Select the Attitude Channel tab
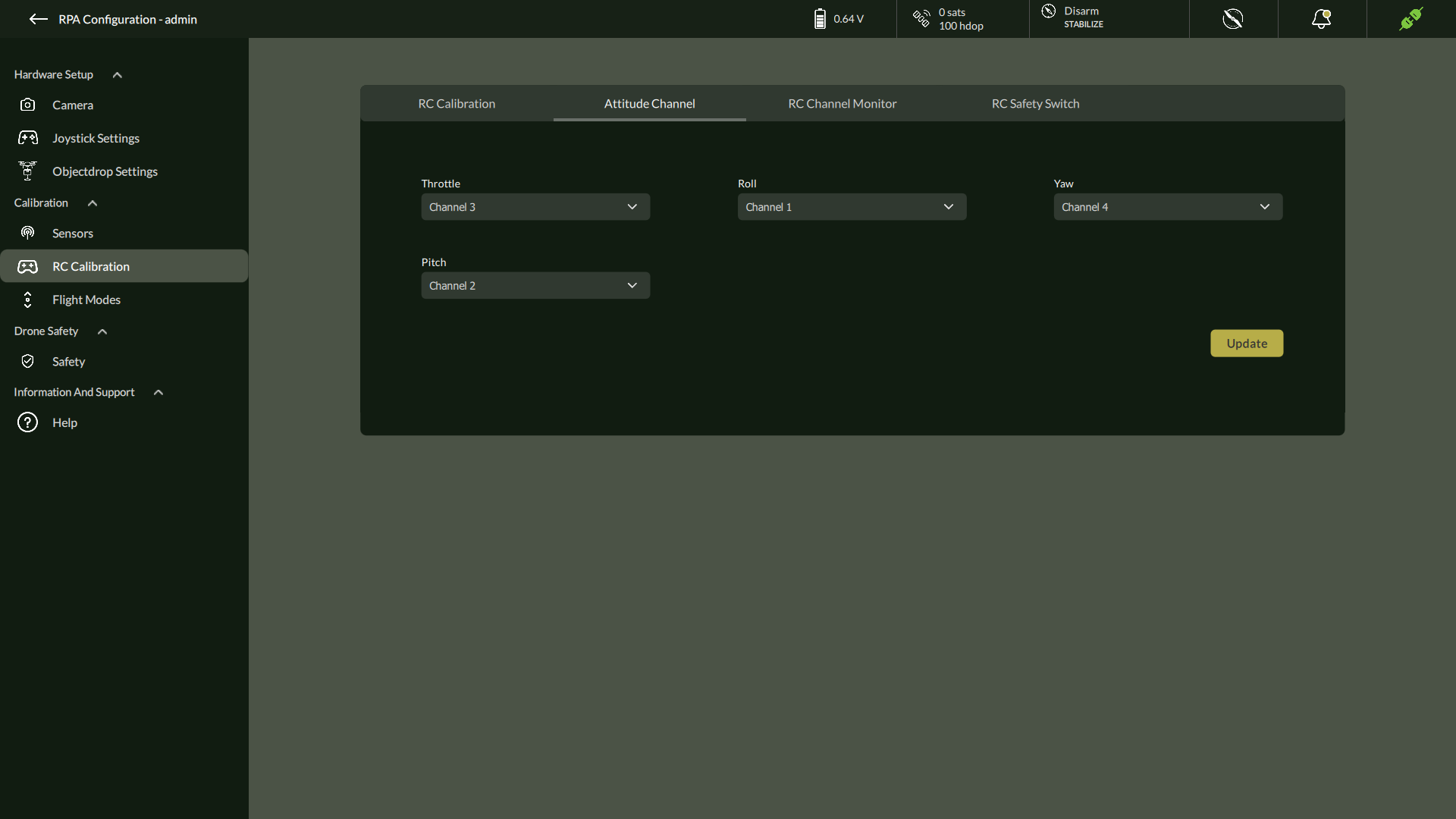Viewport: 1456px width, 819px height. [650, 104]
